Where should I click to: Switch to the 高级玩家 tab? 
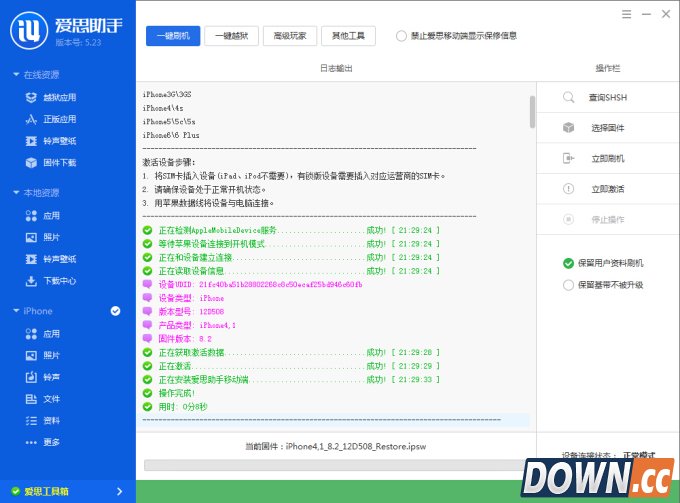(x=290, y=36)
